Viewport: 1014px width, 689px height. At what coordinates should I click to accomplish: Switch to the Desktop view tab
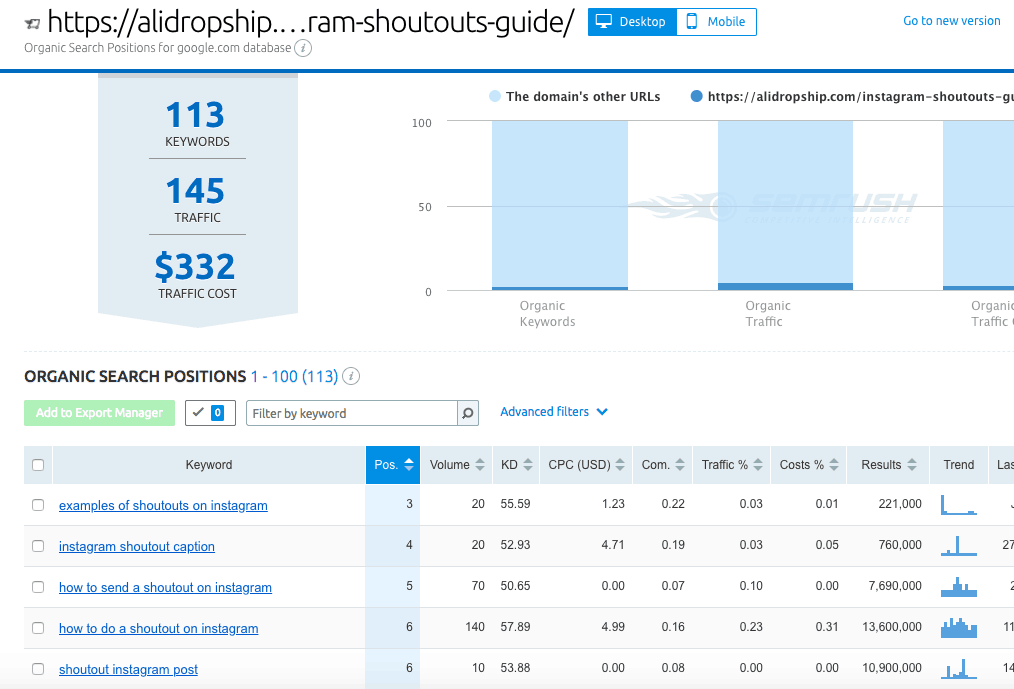(x=631, y=22)
